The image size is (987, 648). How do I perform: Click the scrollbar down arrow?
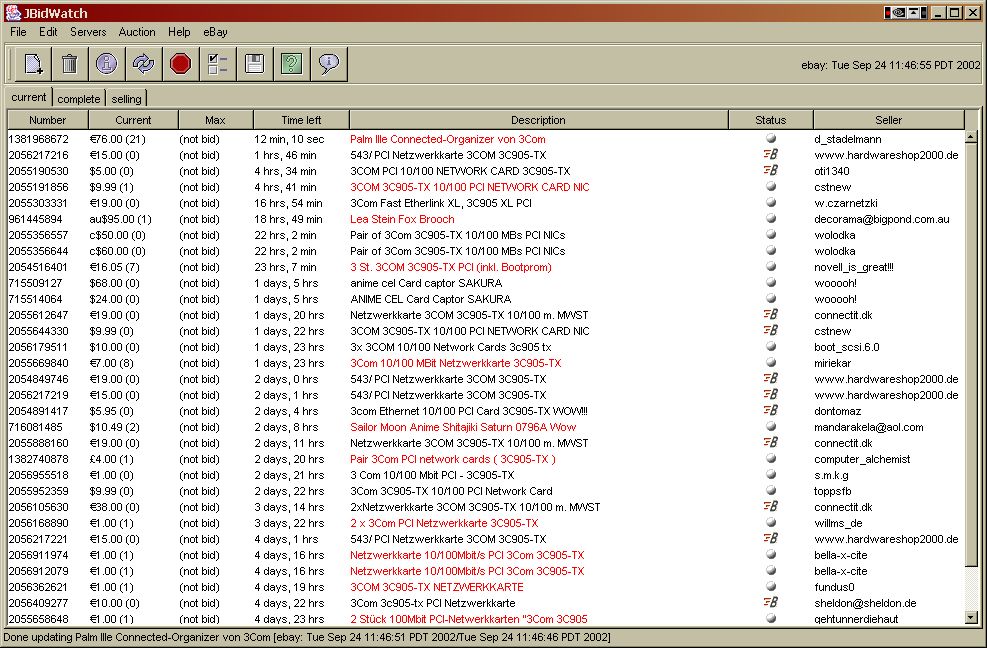pyautogui.click(x=971, y=618)
